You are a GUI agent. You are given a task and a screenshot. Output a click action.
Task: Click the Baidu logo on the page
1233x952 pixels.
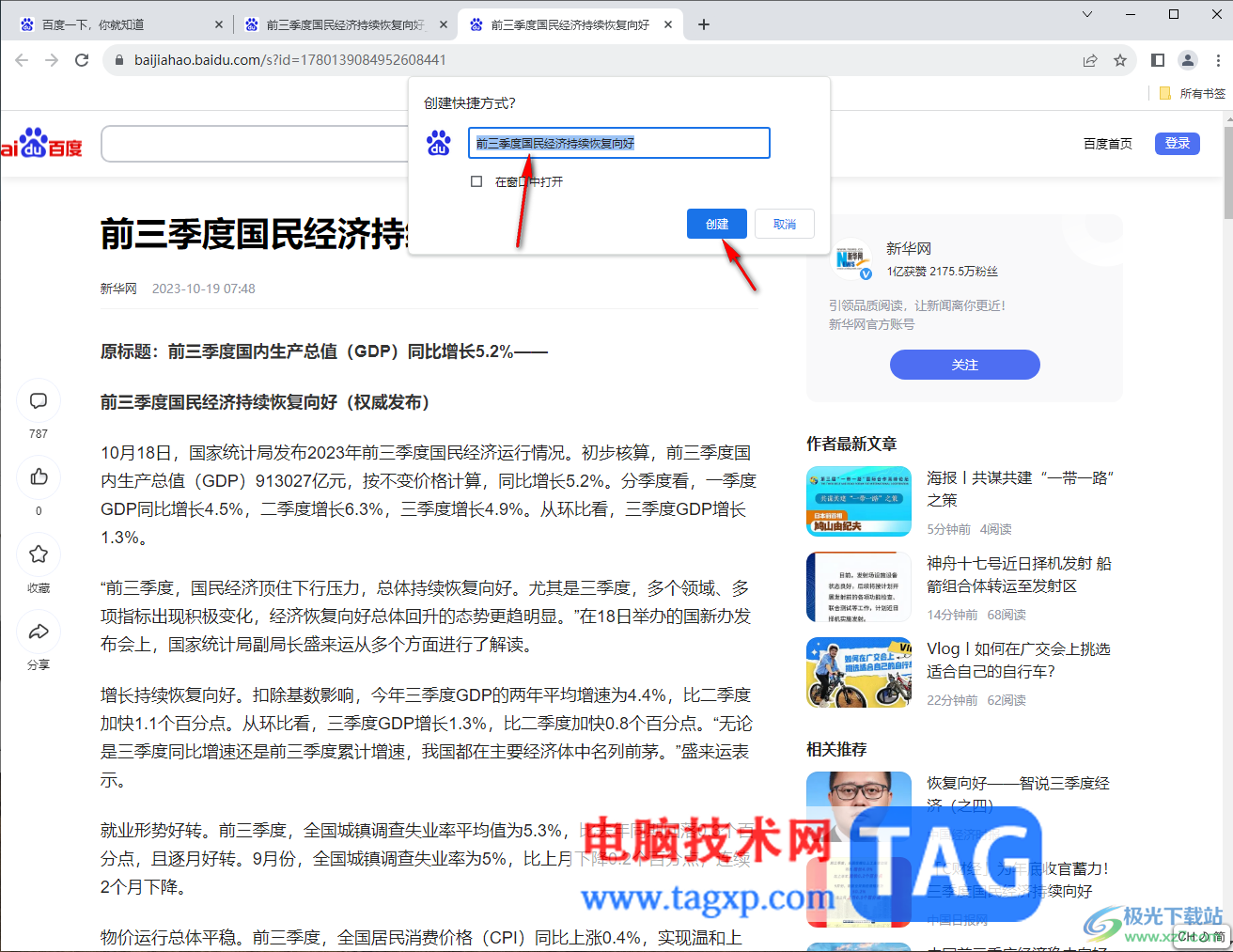42,143
